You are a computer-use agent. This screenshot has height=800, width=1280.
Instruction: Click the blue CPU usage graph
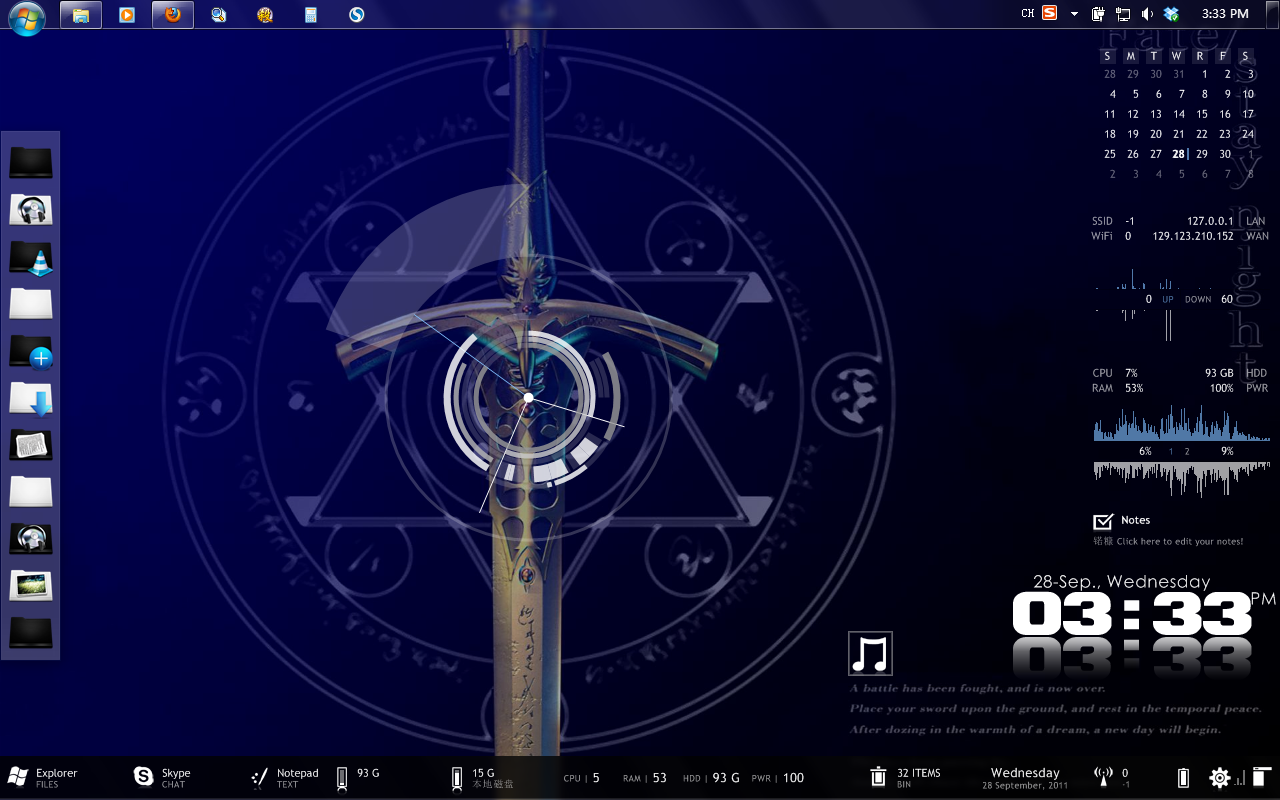[x=1181, y=424]
